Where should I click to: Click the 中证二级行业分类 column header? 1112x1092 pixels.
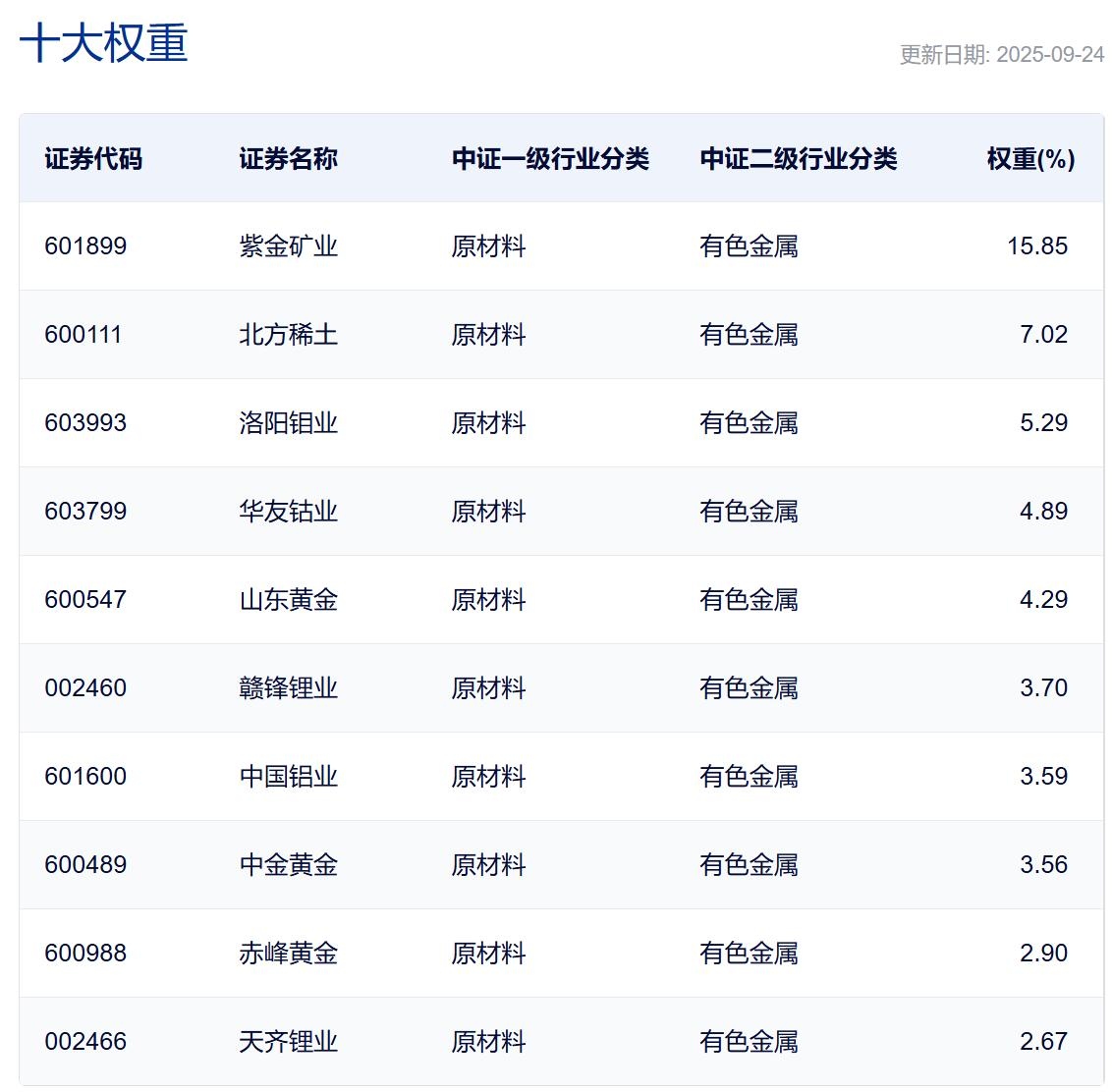point(799,158)
